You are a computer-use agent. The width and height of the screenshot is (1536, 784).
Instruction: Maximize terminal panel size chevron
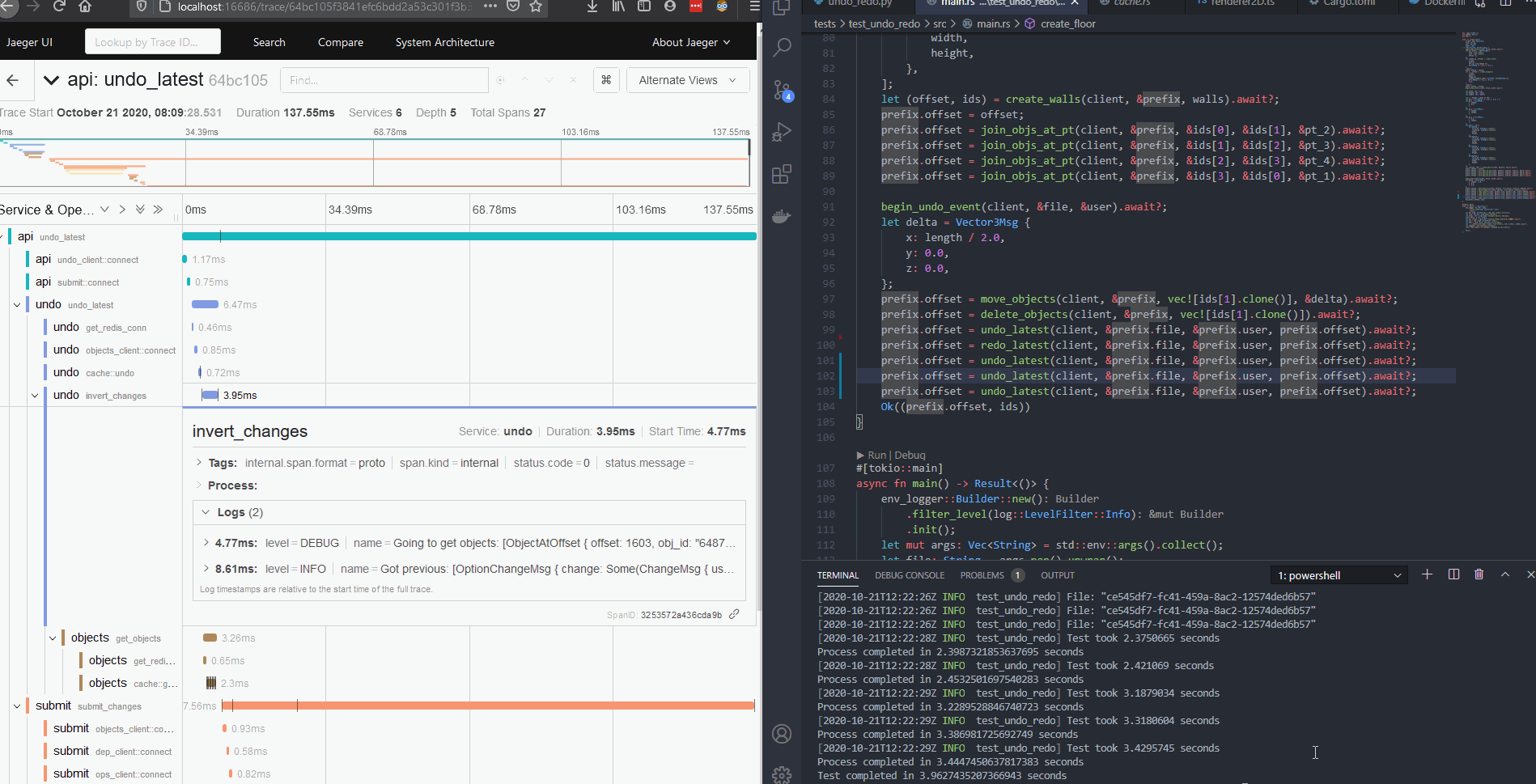click(x=1505, y=574)
